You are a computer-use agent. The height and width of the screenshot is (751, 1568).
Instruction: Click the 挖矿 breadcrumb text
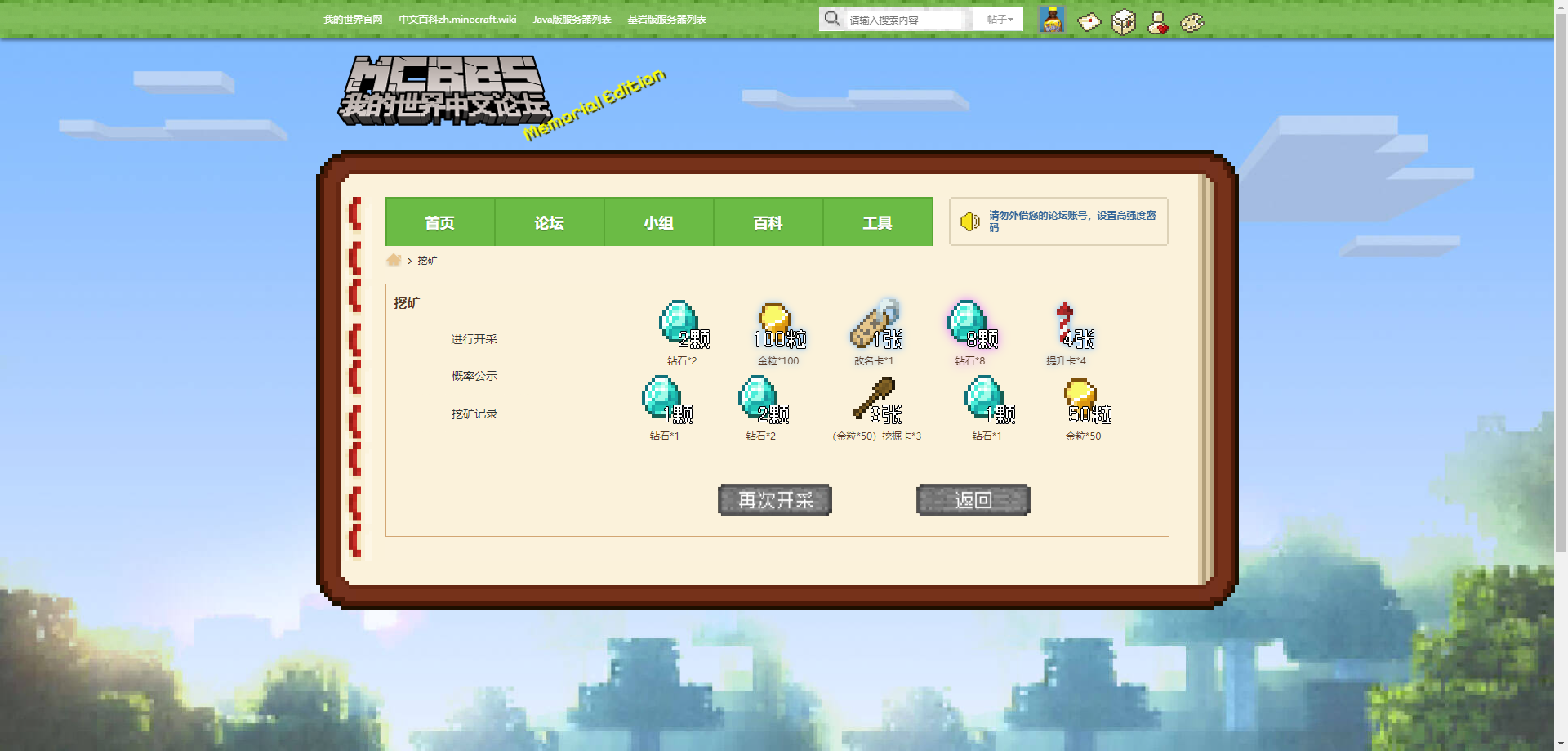[427, 261]
